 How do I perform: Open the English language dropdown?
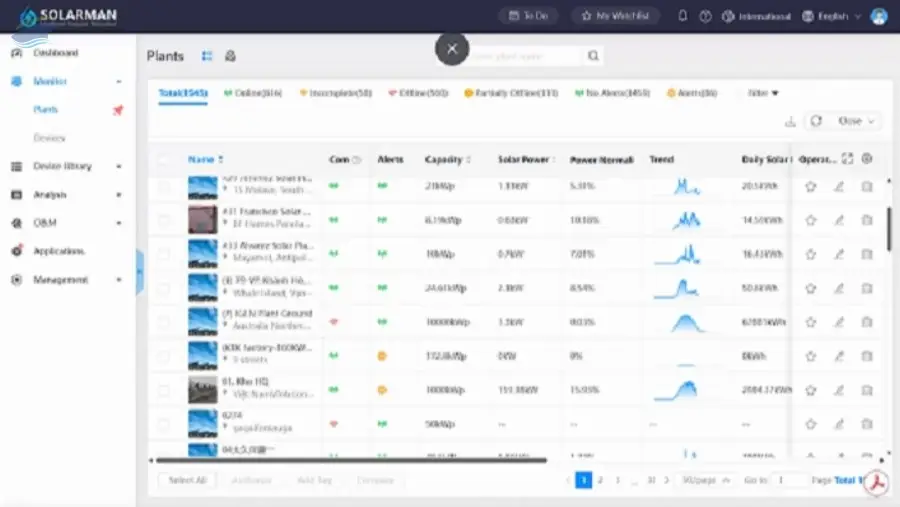click(x=832, y=16)
